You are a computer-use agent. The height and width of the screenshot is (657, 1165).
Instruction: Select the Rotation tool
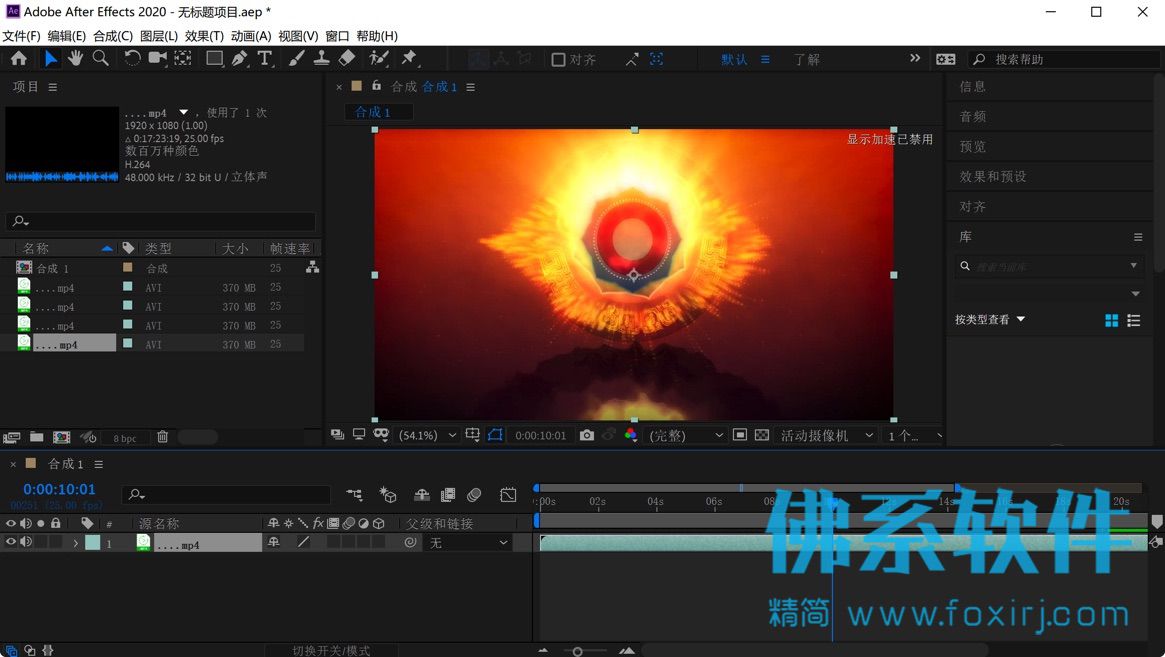132,59
